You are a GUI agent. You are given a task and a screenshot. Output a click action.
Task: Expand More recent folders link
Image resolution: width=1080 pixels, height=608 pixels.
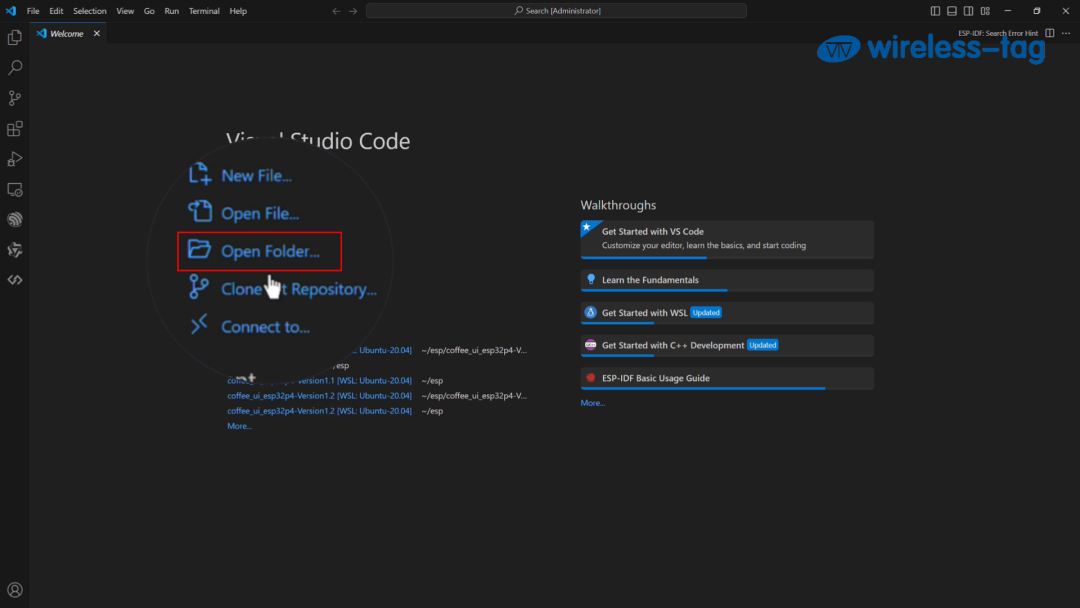click(x=239, y=426)
